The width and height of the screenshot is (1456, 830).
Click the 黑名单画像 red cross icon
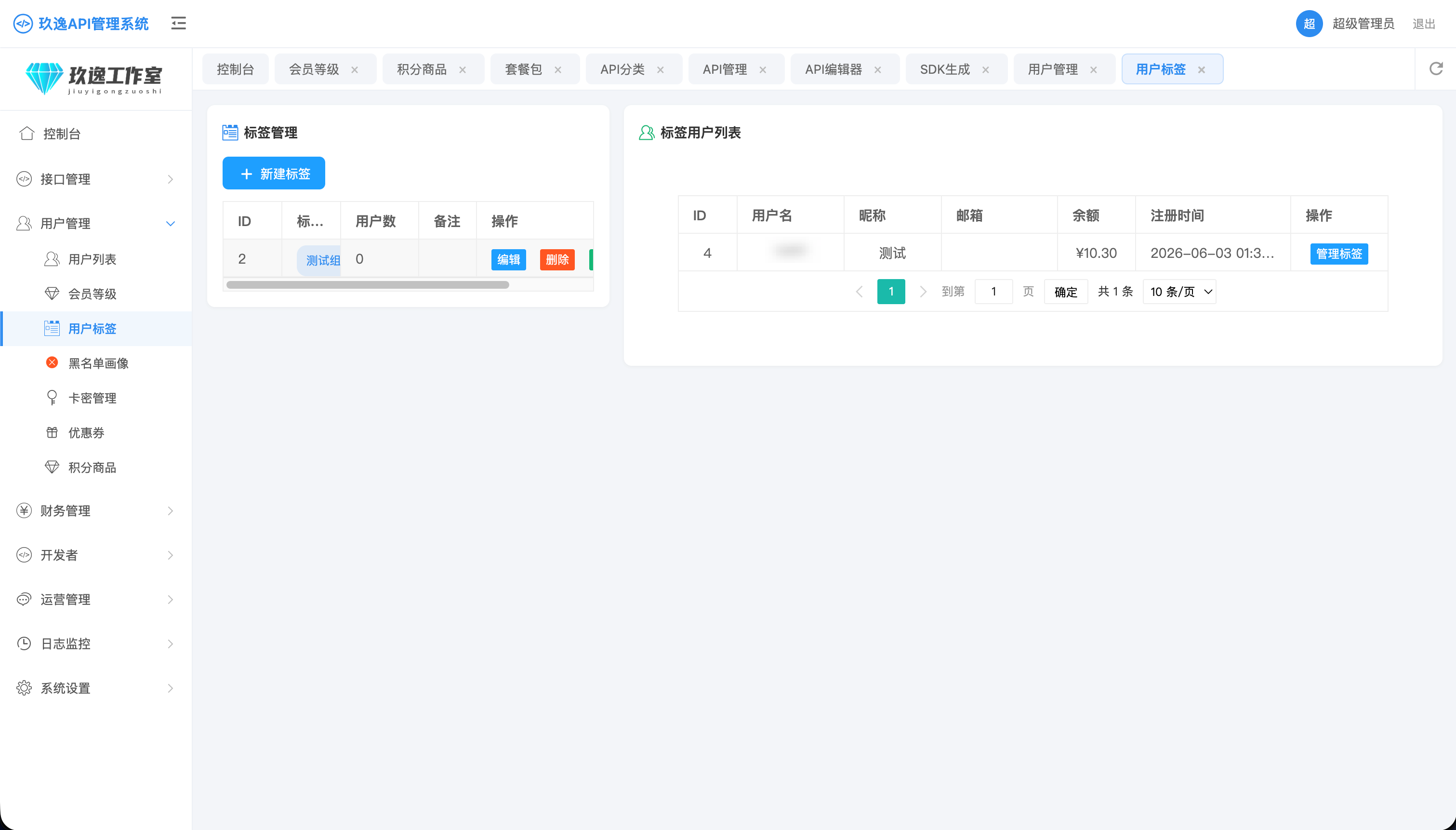(x=52, y=362)
